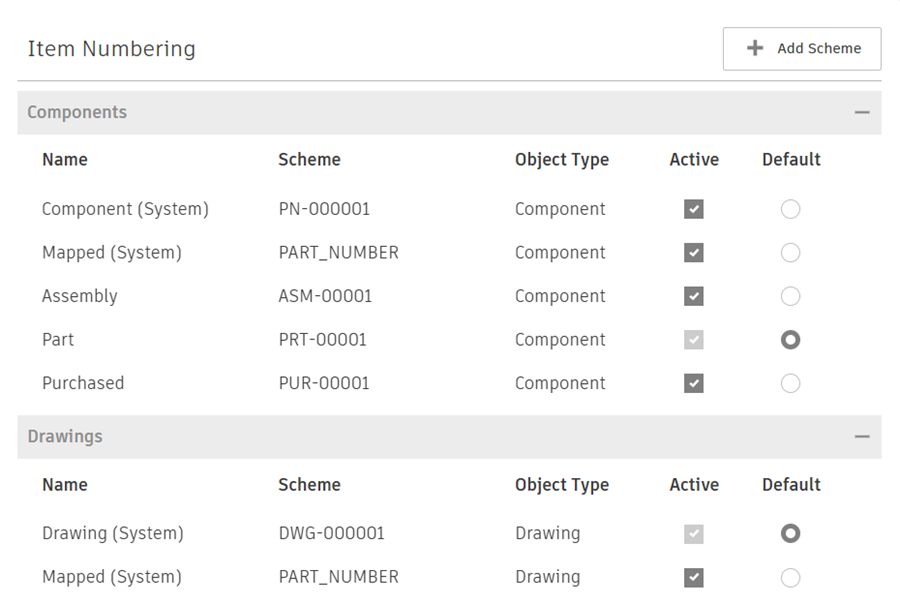Toggle Active for Mapped (System) drawing

pos(694,577)
